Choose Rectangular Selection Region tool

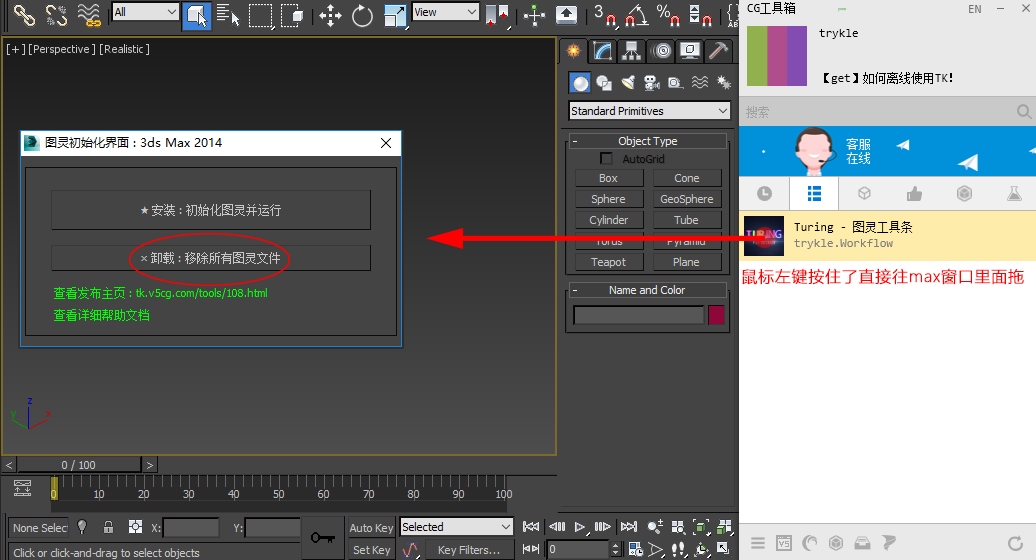[260, 15]
